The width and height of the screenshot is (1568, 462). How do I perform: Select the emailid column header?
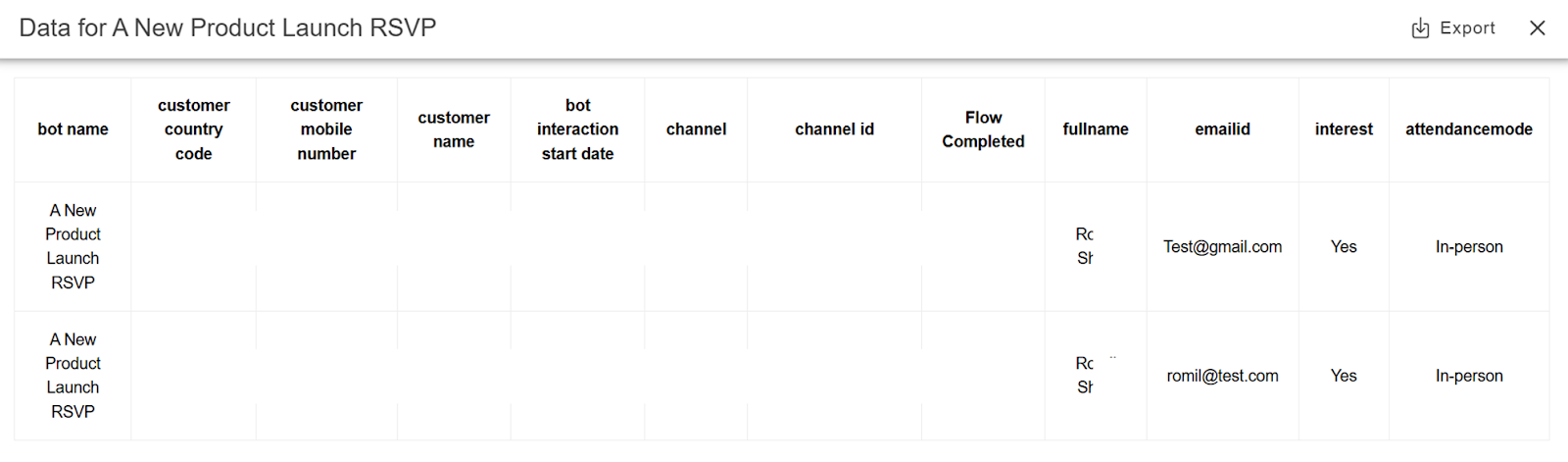pyautogui.click(x=1223, y=129)
